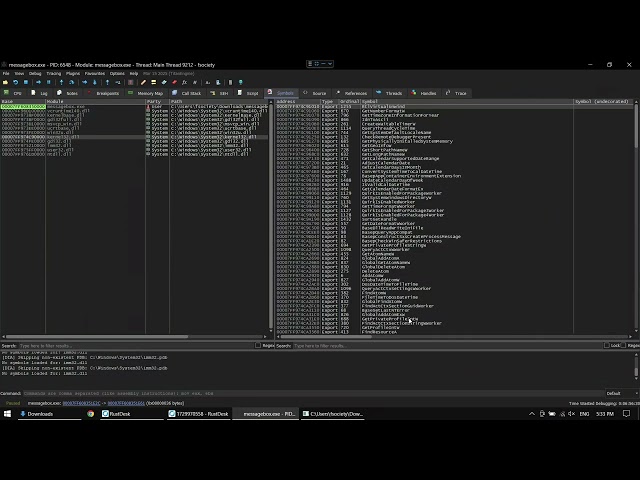Open the Functions fx icon

pos(184,82)
